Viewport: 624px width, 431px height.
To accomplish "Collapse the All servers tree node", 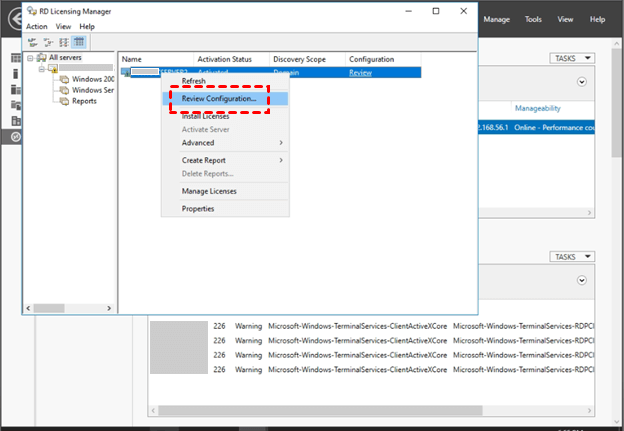I will point(30,58).
